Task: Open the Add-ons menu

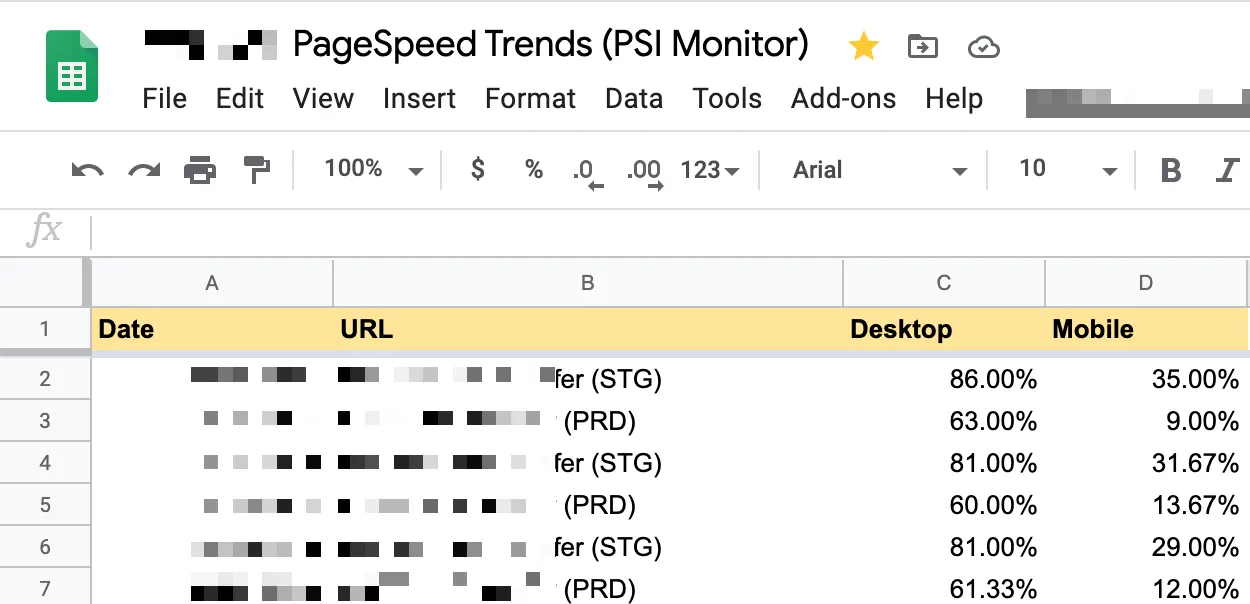Action: coord(843,98)
